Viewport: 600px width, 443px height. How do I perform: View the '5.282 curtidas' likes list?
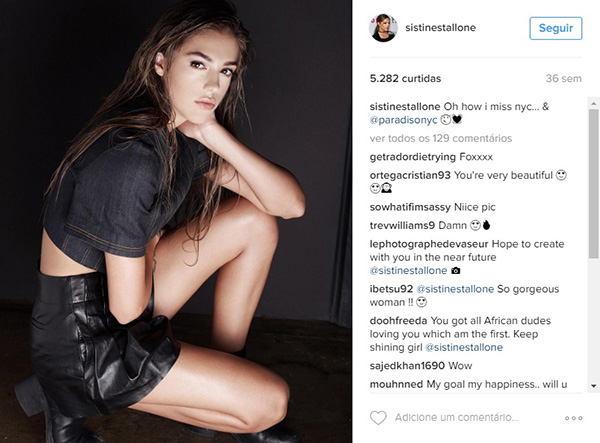(405, 78)
